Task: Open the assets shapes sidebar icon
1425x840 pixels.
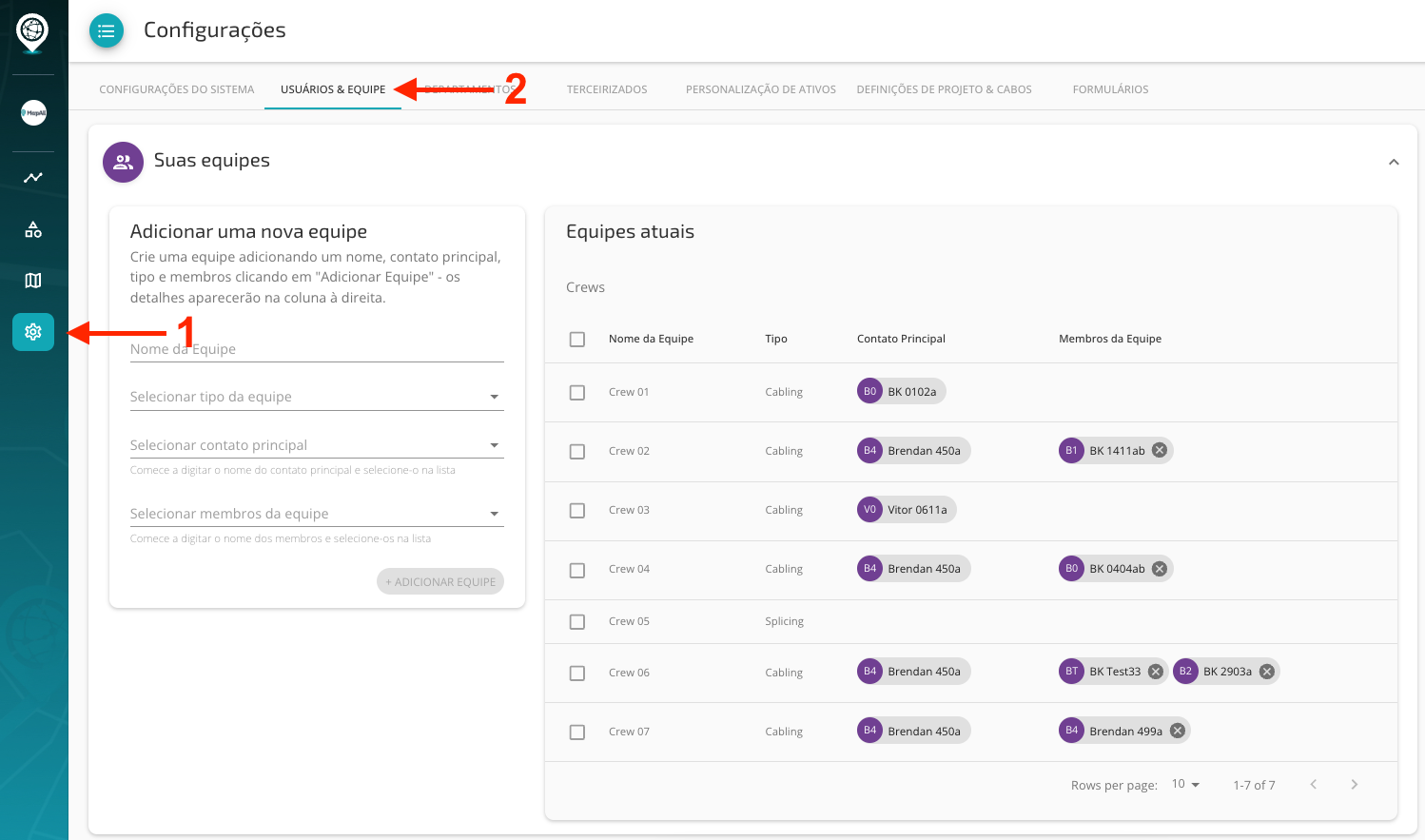Action: point(33,229)
